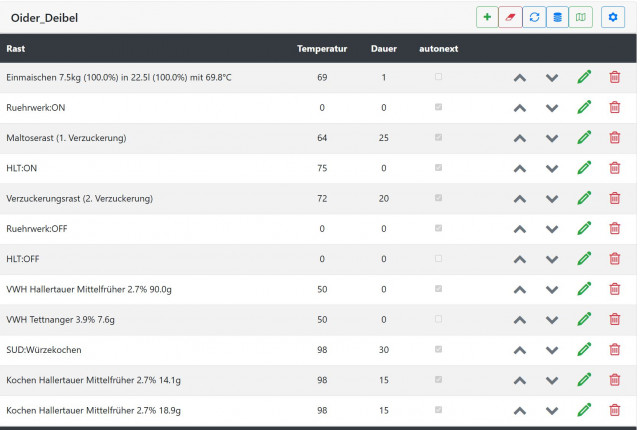Edit the VWH Tettnanger 3.9% 7.6g row

(x=584, y=320)
